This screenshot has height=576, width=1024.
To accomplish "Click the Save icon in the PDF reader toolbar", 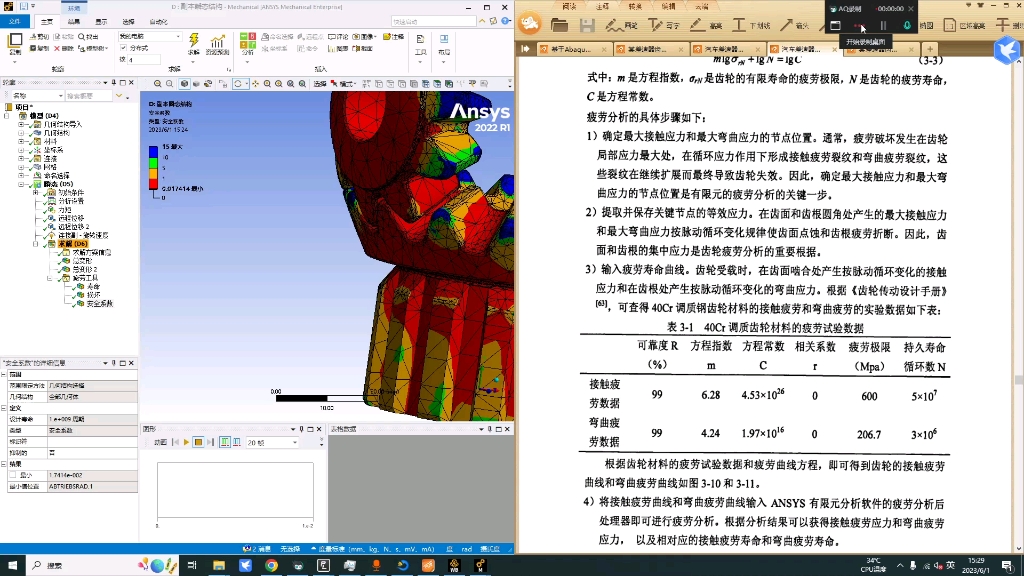I will [x=588, y=24].
